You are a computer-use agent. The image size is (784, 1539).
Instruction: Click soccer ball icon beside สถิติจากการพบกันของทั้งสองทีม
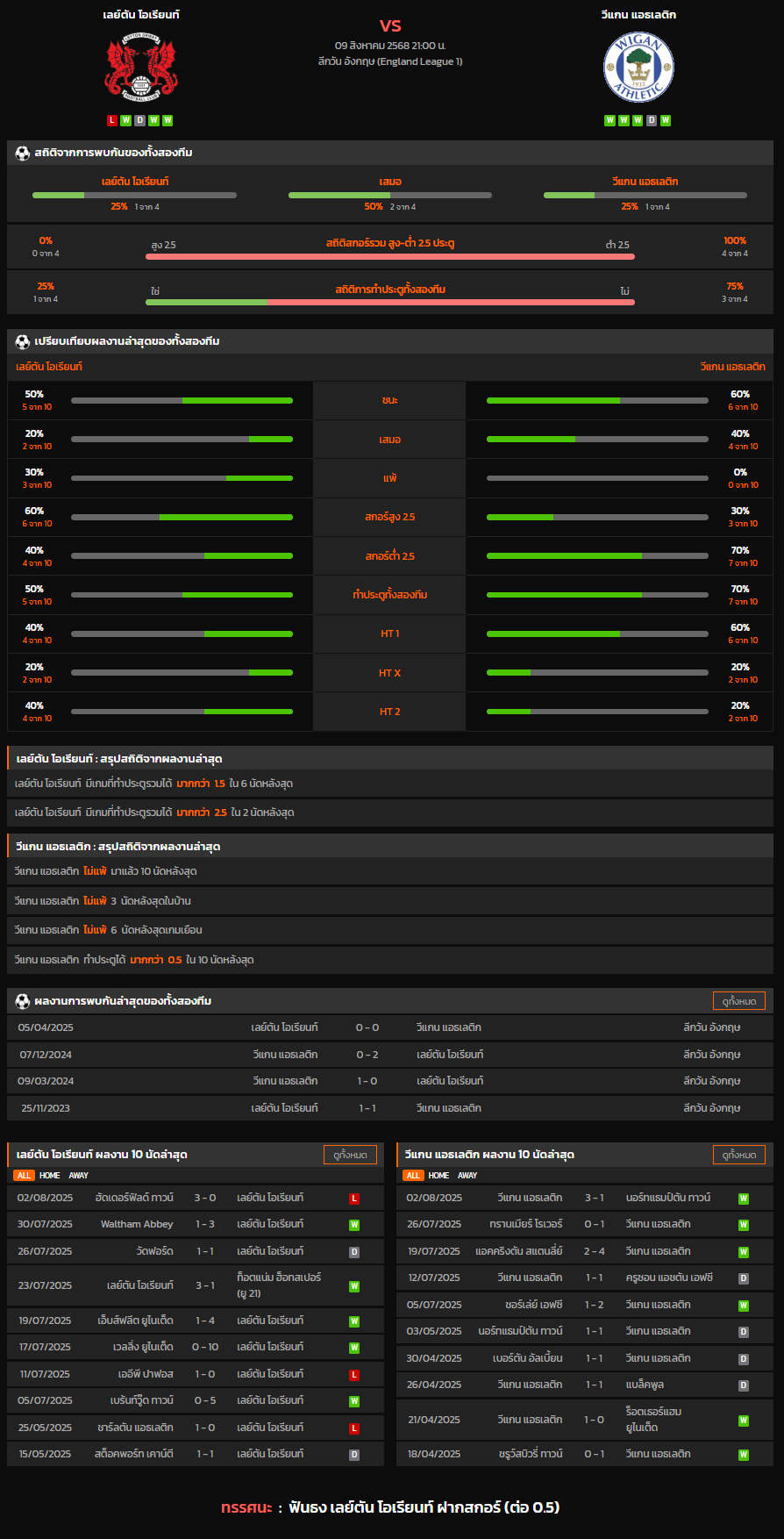pyautogui.click(x=23, y=153)
